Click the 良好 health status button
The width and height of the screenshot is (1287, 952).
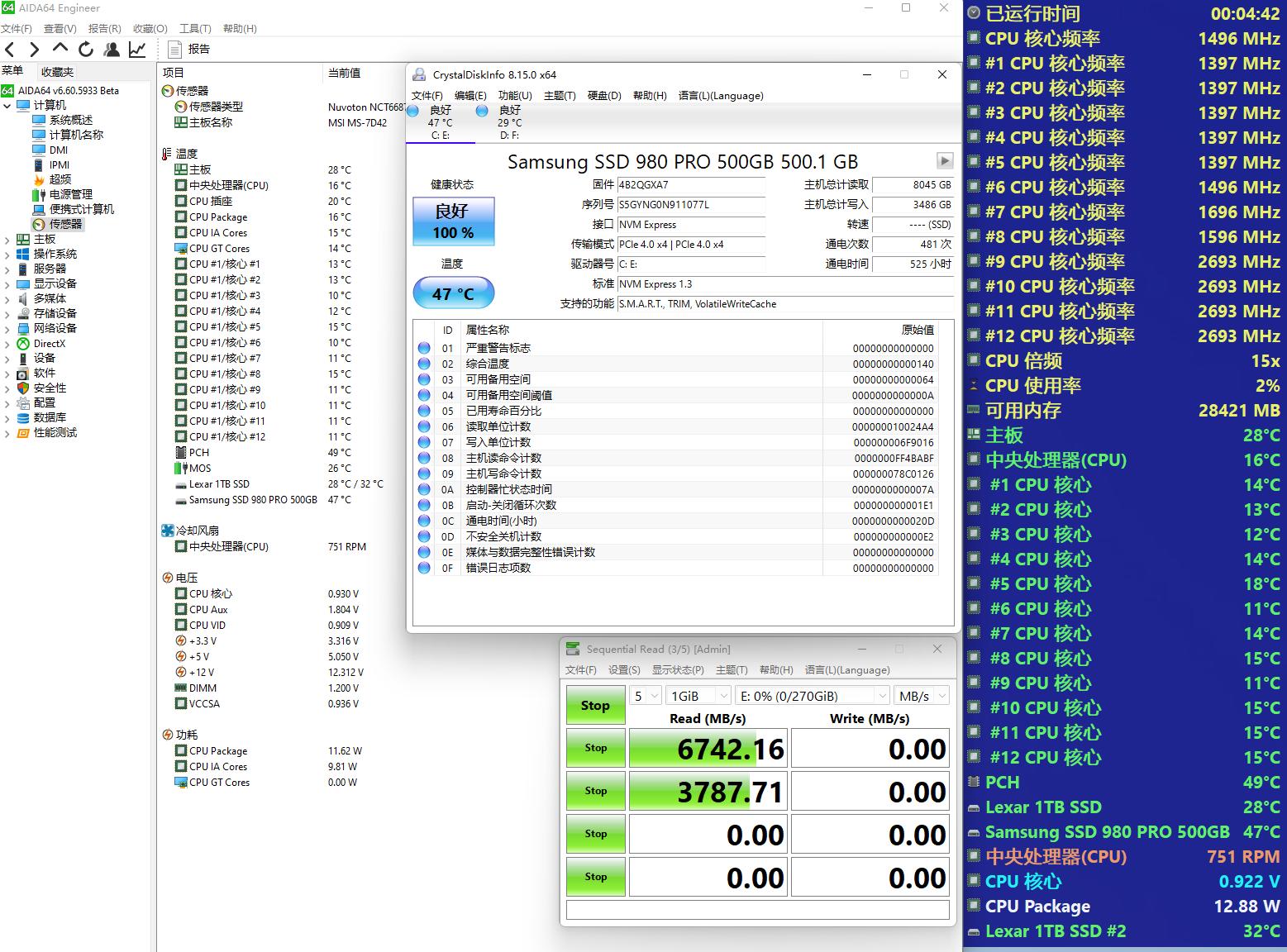click(x=452, y=221)
